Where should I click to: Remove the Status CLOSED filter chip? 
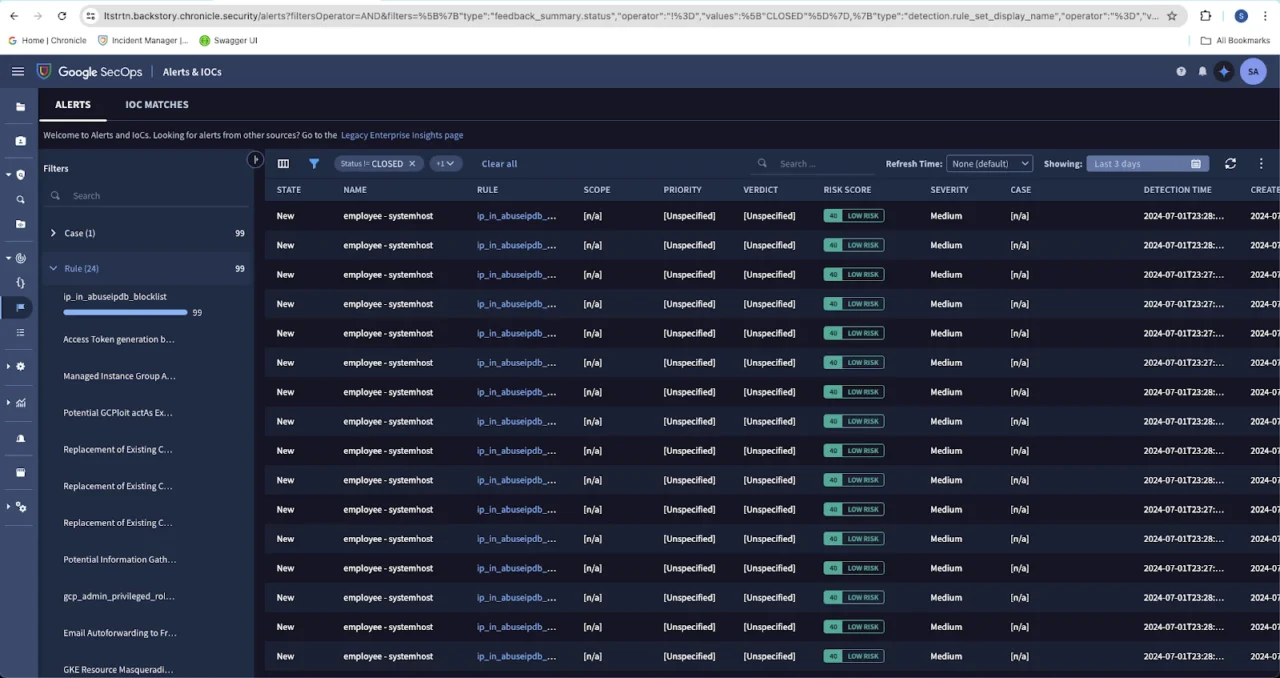pos(412,164)
